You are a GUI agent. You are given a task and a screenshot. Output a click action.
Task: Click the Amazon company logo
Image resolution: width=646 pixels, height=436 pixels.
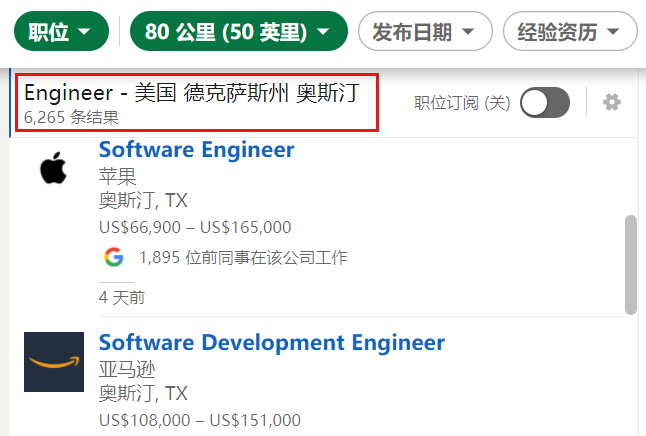pos(54,362)
